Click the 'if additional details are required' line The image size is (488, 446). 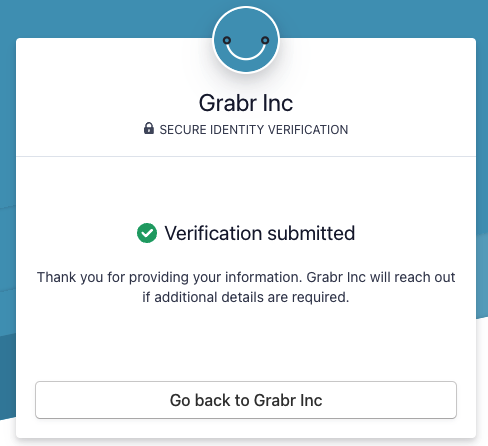pyautogui.click(x=246, y=297)
